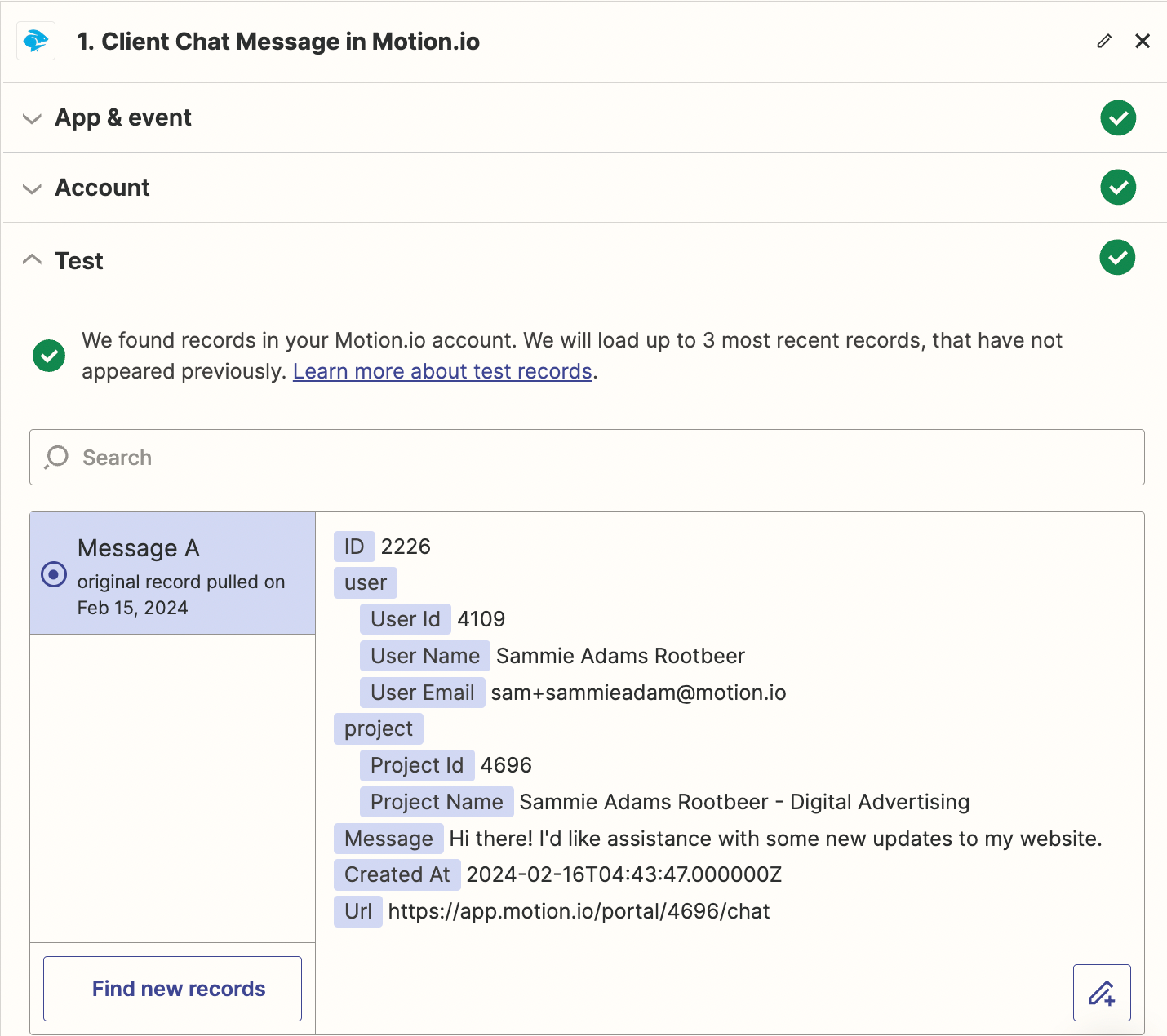Click the green success icon beside records message
The image size is (1167, 1036).
pyautogui.click(x=49, y=356)
